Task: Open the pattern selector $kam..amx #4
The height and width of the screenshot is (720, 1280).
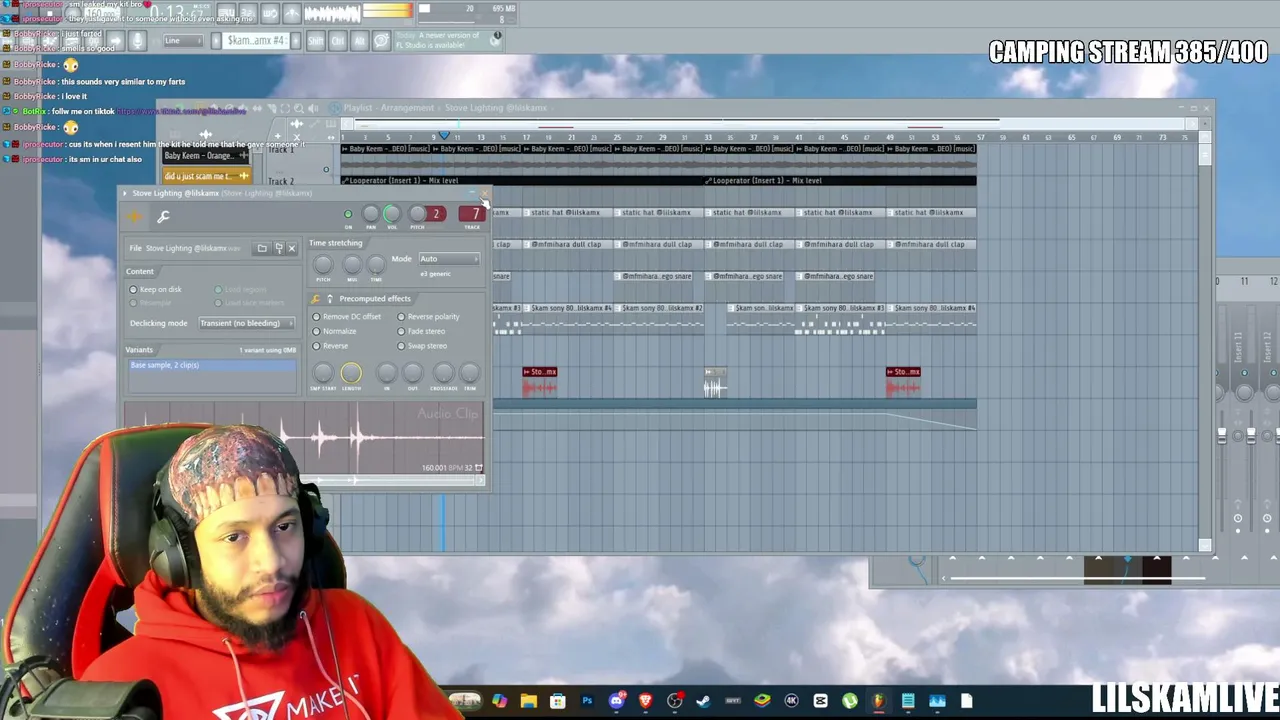Action: coord(256,41)
